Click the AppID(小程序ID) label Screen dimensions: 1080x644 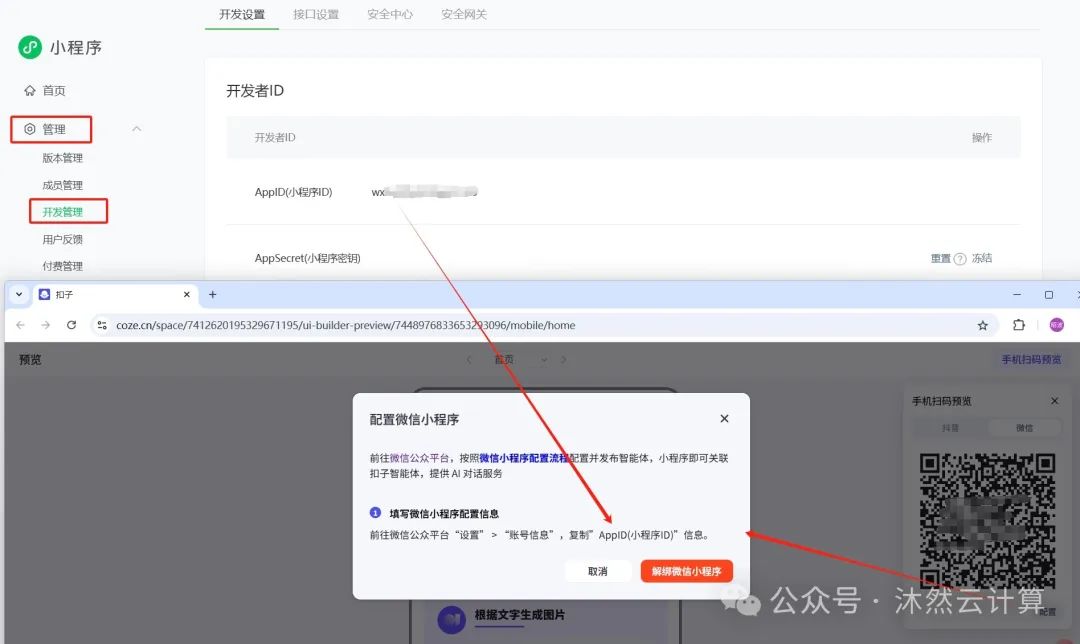click(293, 192)
